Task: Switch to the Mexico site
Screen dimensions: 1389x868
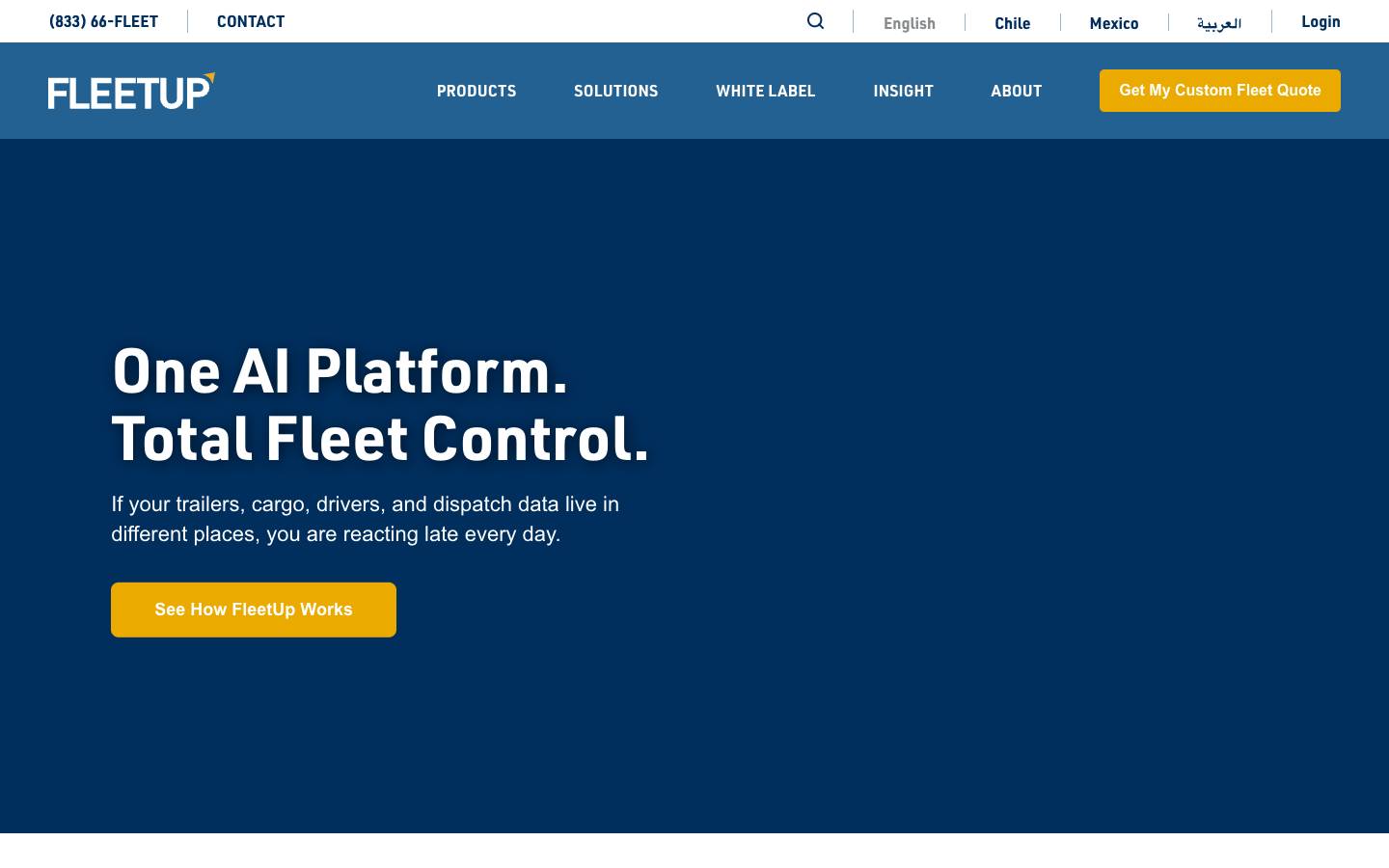Action: point(1114,23)
